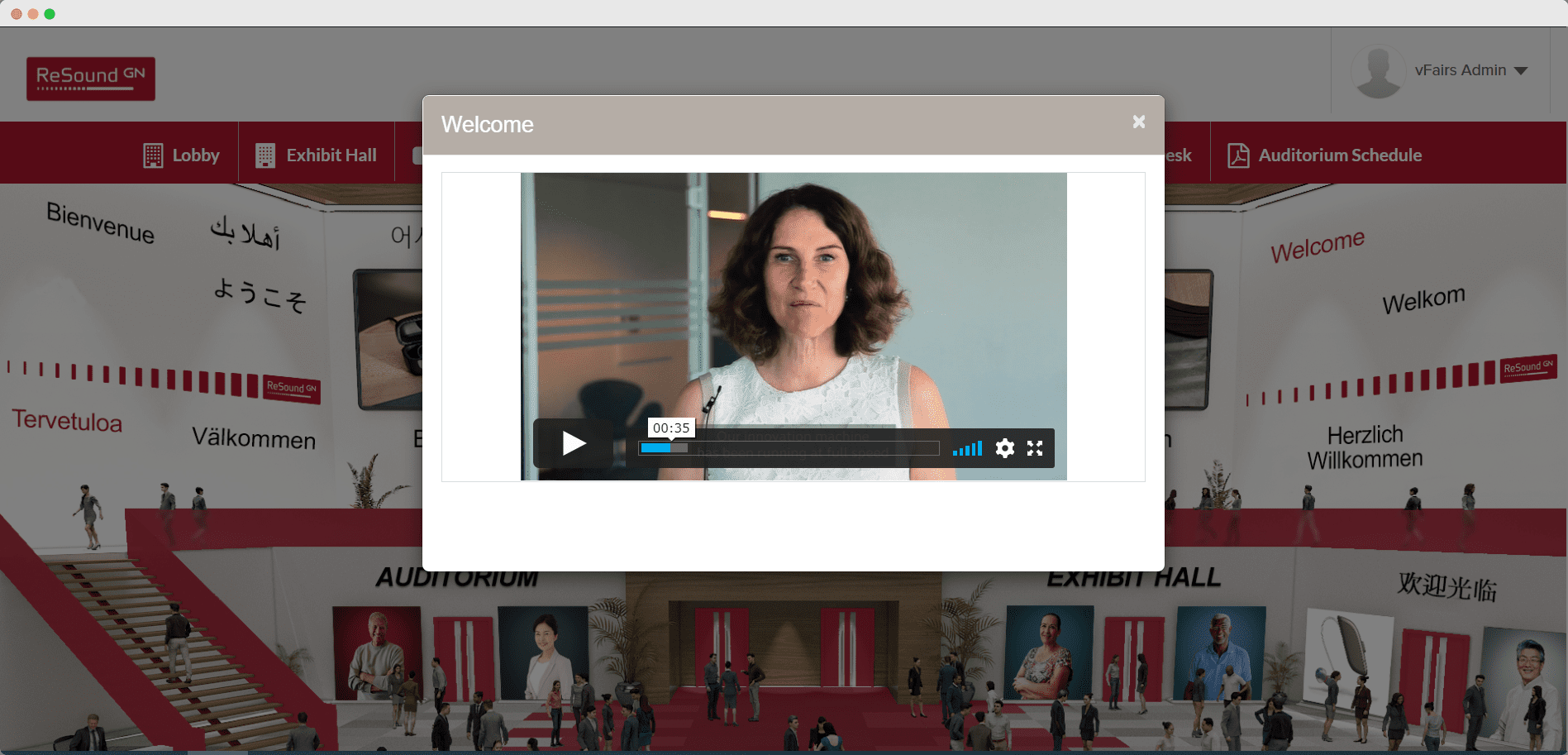Click the green macOS maximize button

point(50,14)
